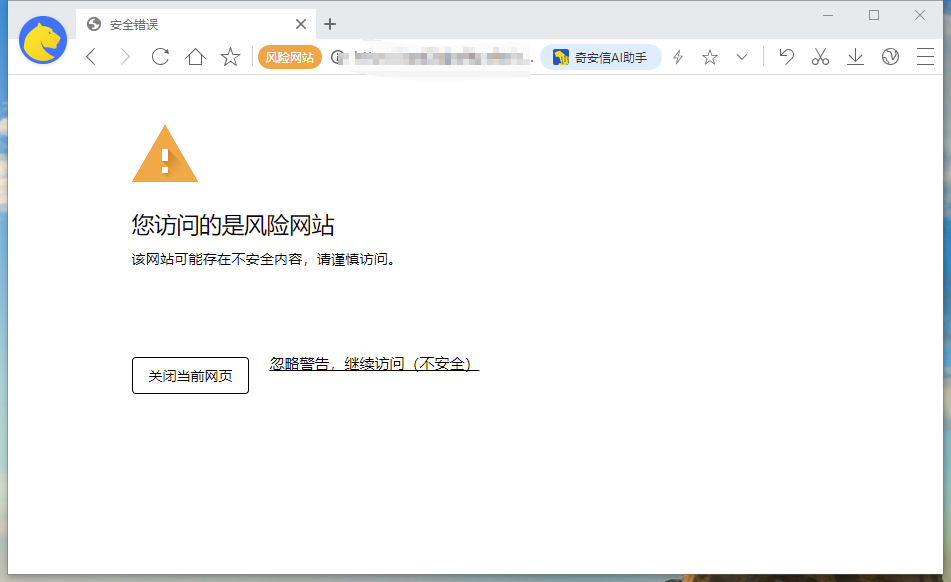This screenshot has height=582, width=951.
Task: Open a new tab with the plus button
Action: [330, 23]
